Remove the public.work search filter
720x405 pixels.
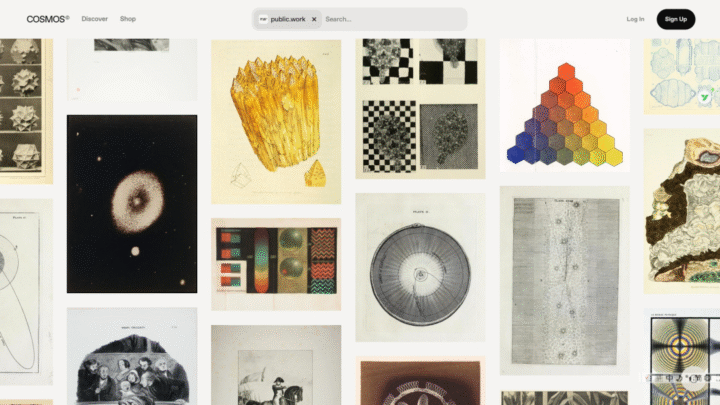314,19
